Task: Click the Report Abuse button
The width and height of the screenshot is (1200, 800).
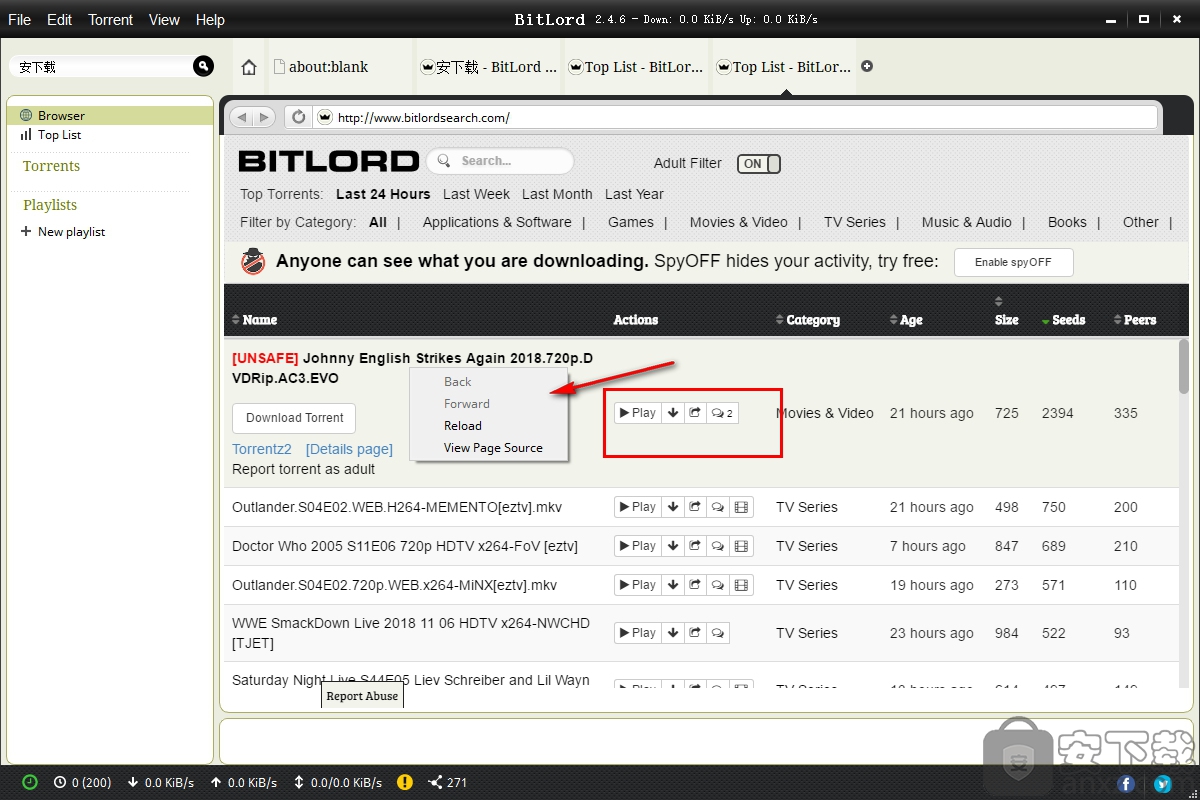Action: [362, 696]
